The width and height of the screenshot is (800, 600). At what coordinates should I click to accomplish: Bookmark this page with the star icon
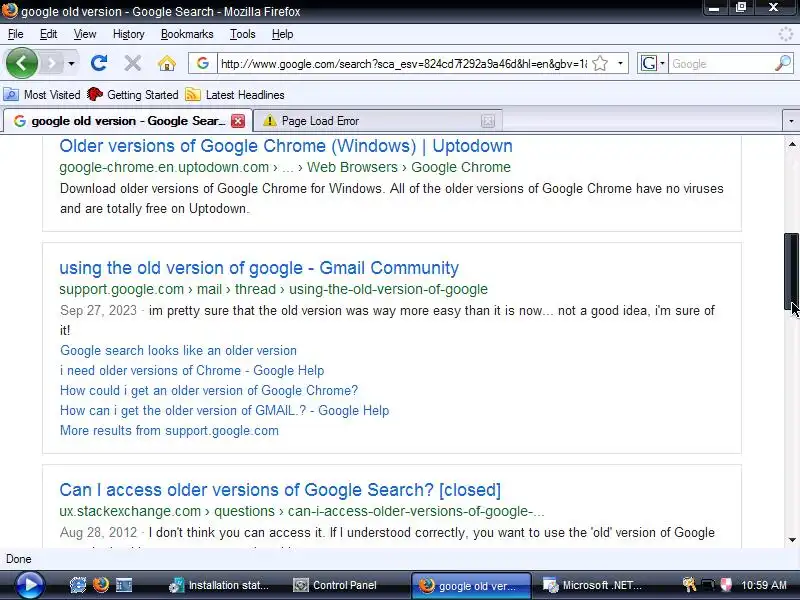tap(601, 64)
